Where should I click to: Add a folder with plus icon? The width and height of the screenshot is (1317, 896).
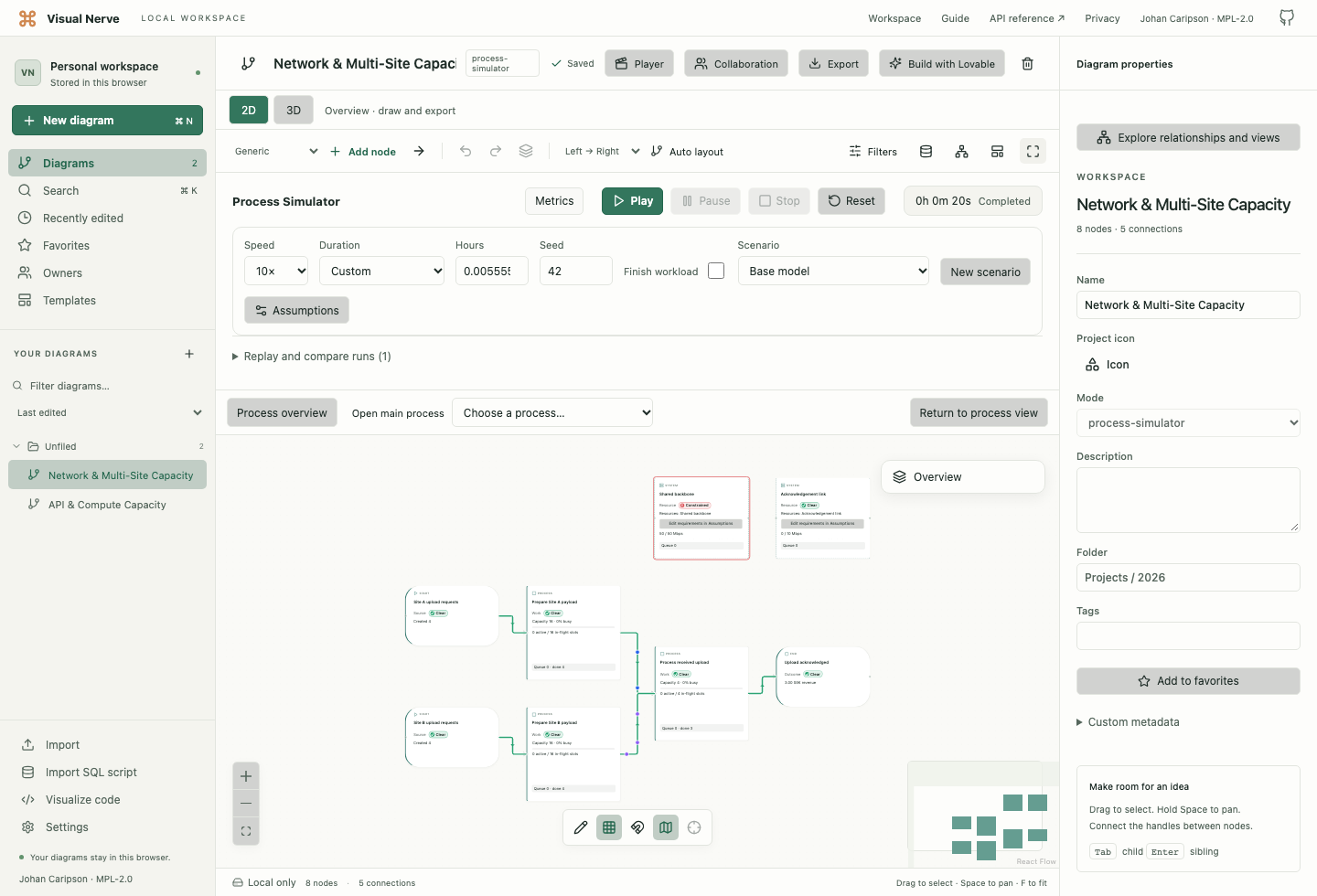coord(189,354)
